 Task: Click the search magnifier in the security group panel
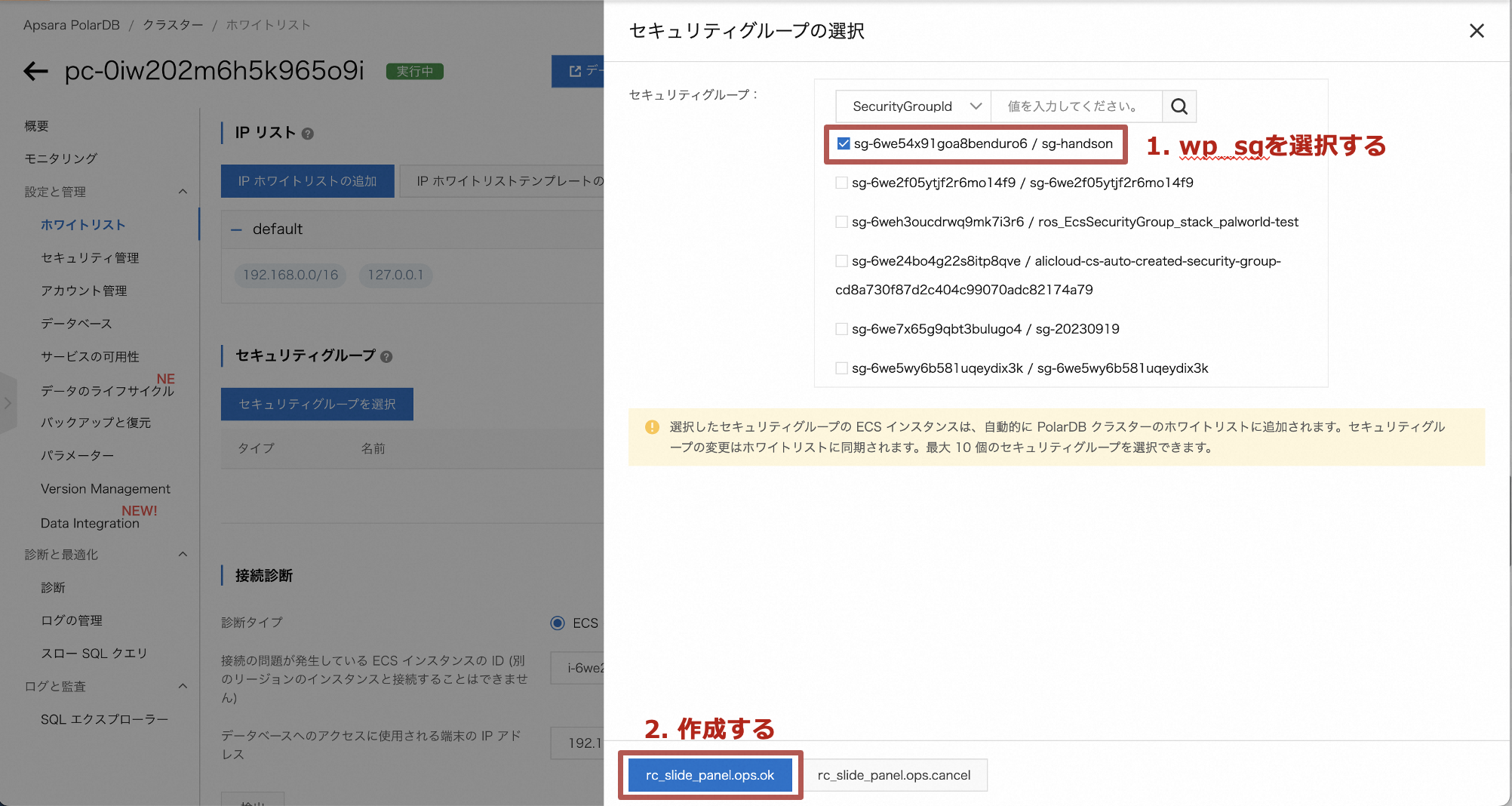1179,106
